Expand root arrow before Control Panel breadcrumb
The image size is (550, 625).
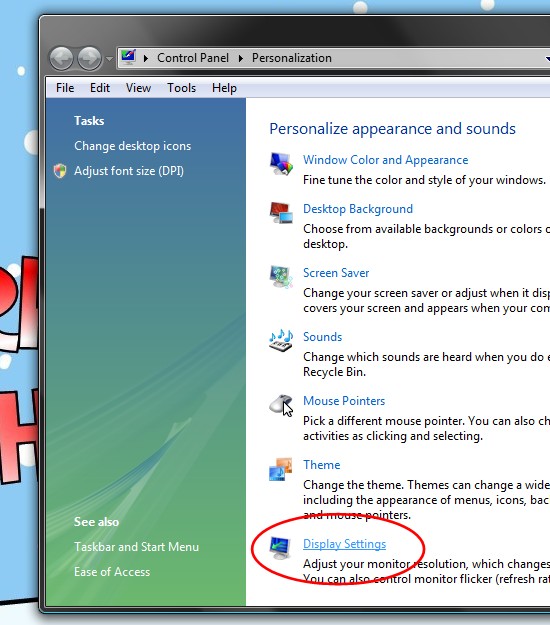tap(146, 58)
